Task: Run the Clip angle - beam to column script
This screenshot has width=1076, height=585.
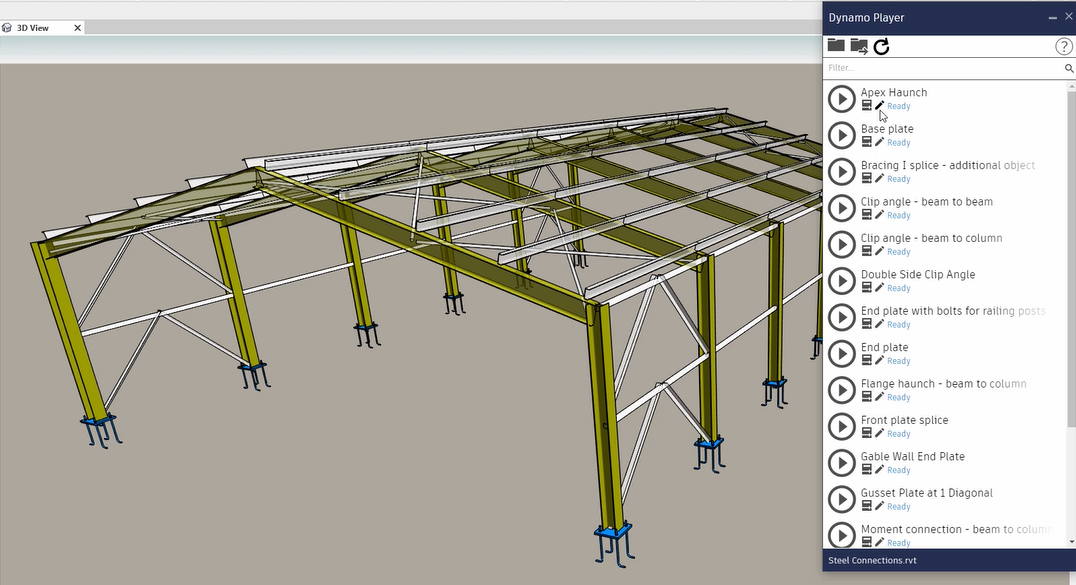Action: click(x=842, y=244)
